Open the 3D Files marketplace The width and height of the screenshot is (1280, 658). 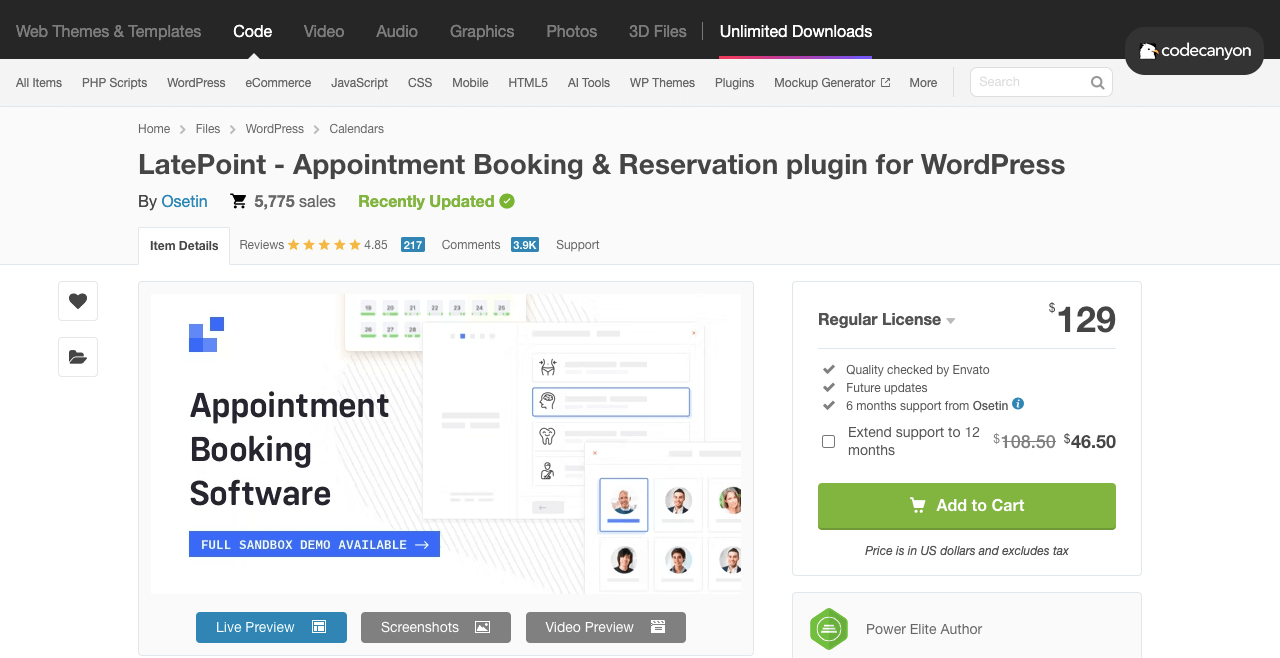pos(658,31)
